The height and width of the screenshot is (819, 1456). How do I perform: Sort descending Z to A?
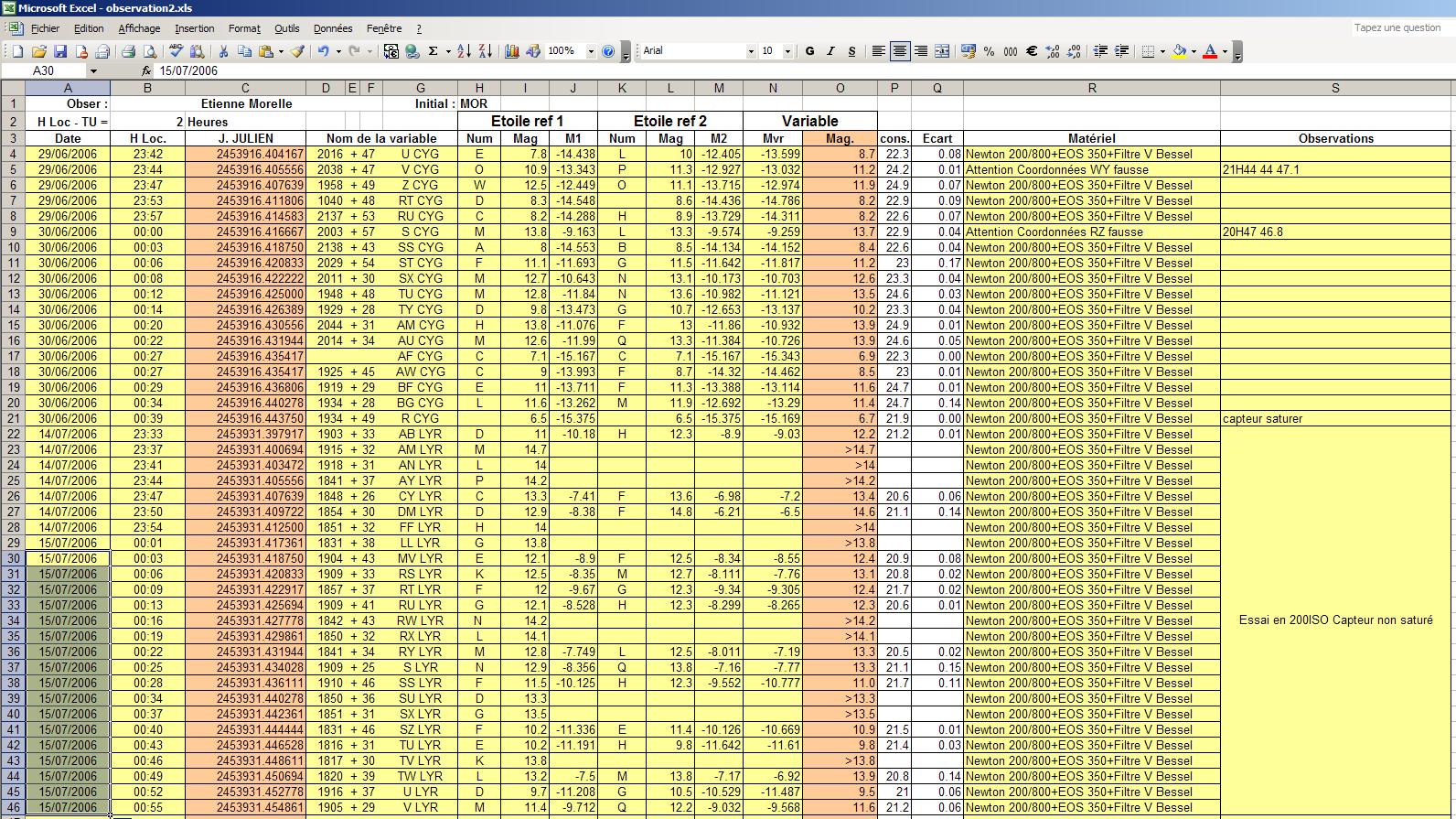(485, 51)
